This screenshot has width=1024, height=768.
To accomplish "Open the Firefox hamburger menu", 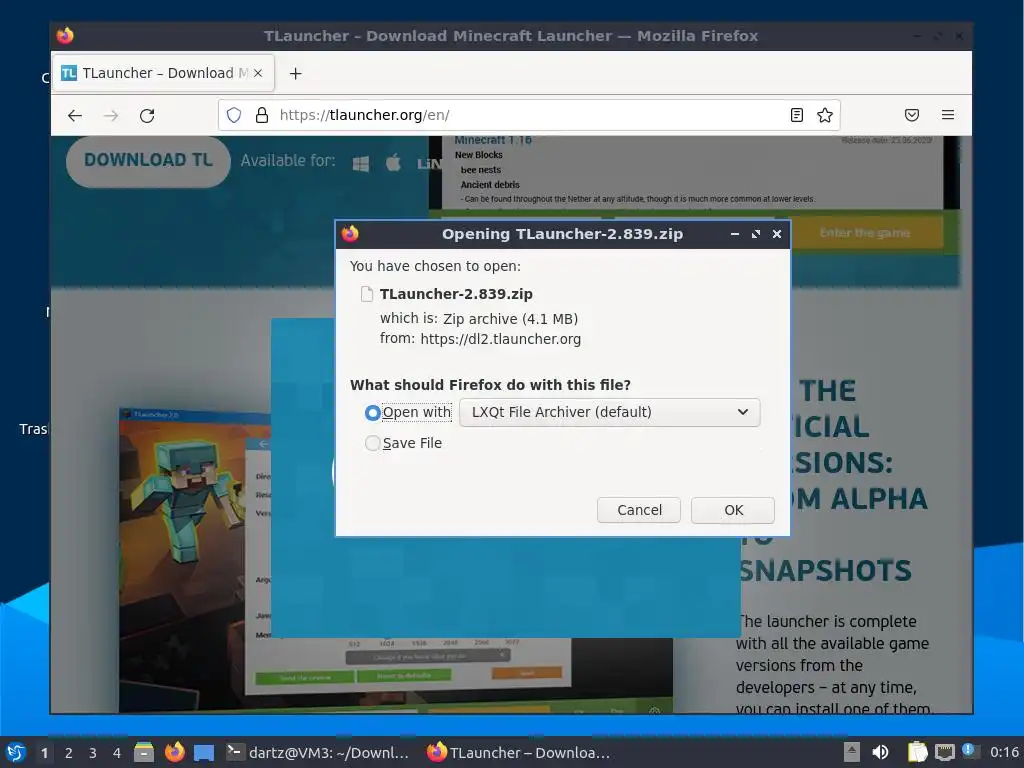I will coord(948,116).
